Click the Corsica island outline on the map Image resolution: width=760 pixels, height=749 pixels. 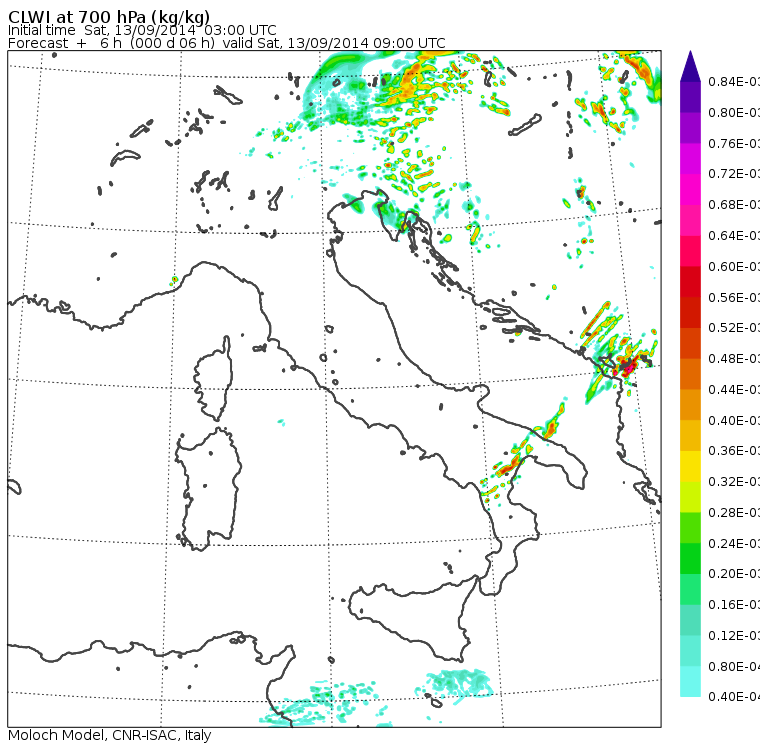pos(213,378)
